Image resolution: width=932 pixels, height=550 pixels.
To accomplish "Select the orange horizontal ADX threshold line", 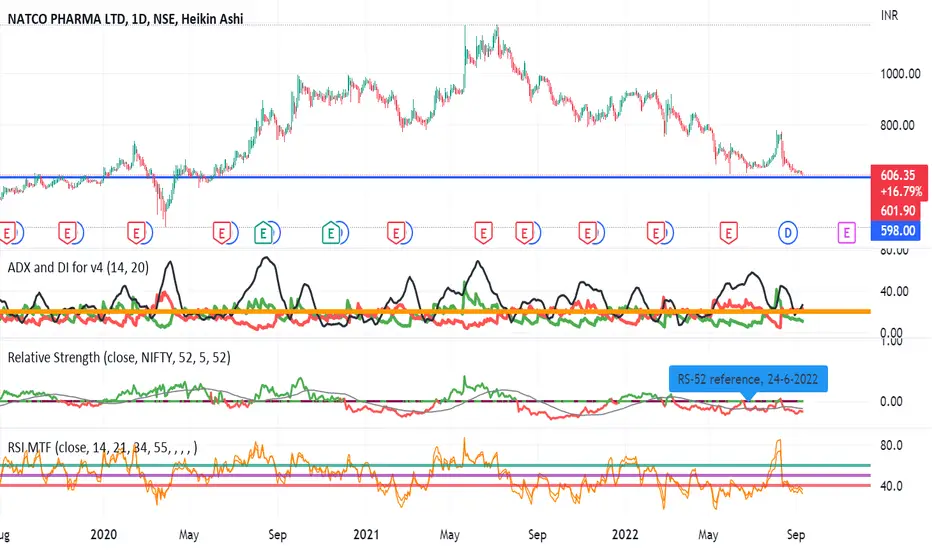I will tap(435, 311).
